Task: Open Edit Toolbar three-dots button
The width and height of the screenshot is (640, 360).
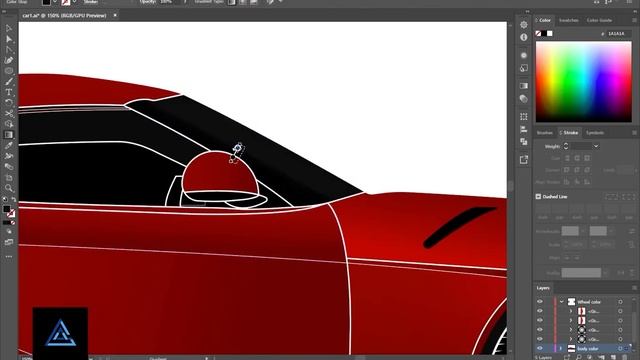Action: [x=9, y=257]
